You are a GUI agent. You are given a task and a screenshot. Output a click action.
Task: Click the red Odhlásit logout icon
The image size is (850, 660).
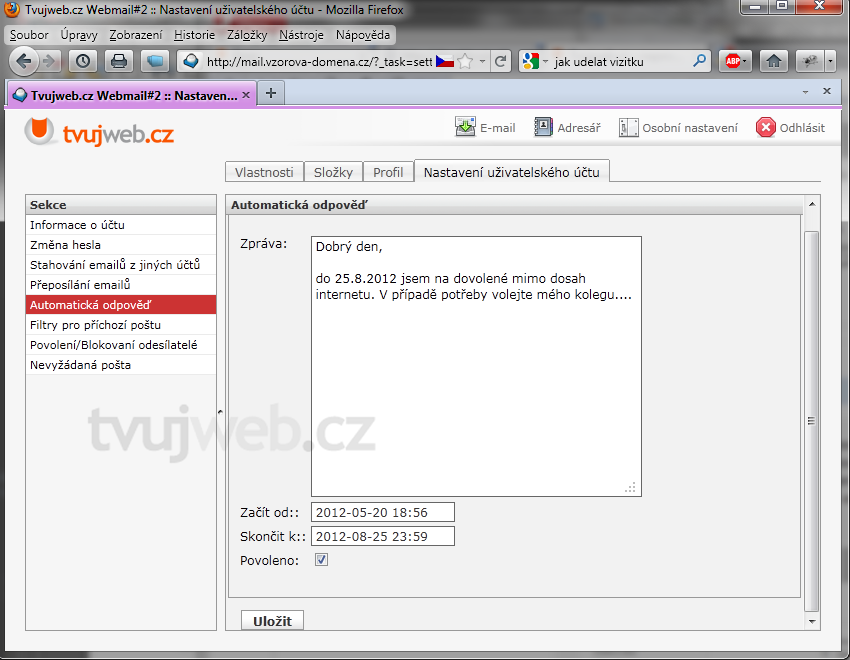(766, 127)
